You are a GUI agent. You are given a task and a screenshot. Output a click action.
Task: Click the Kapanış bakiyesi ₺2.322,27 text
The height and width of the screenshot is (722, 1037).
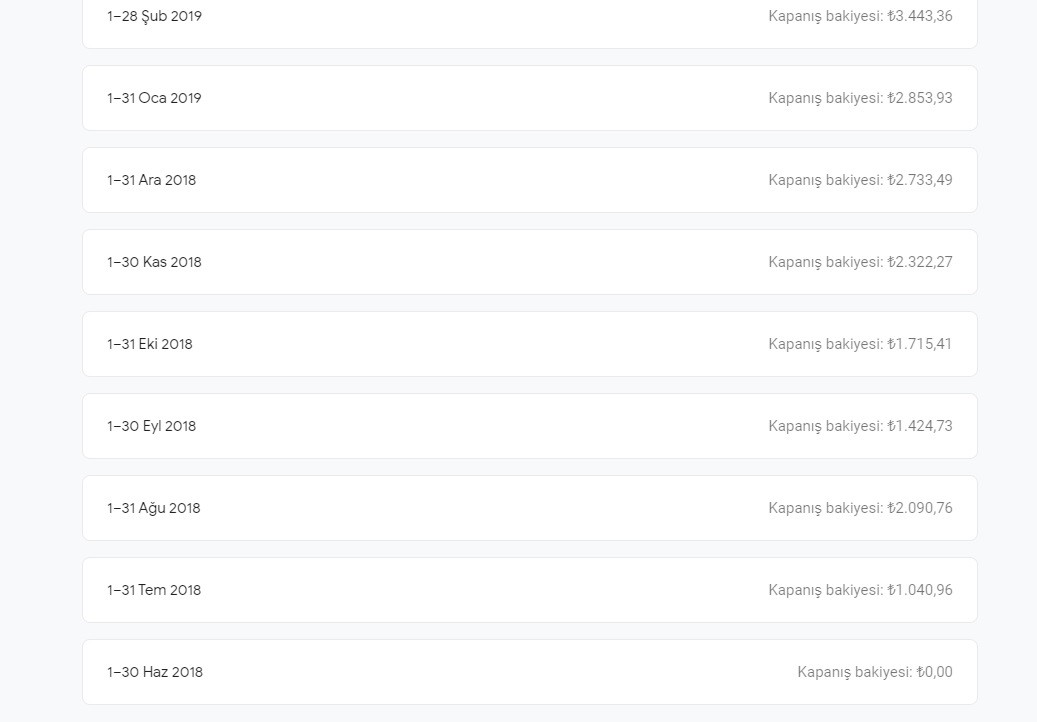860,262
